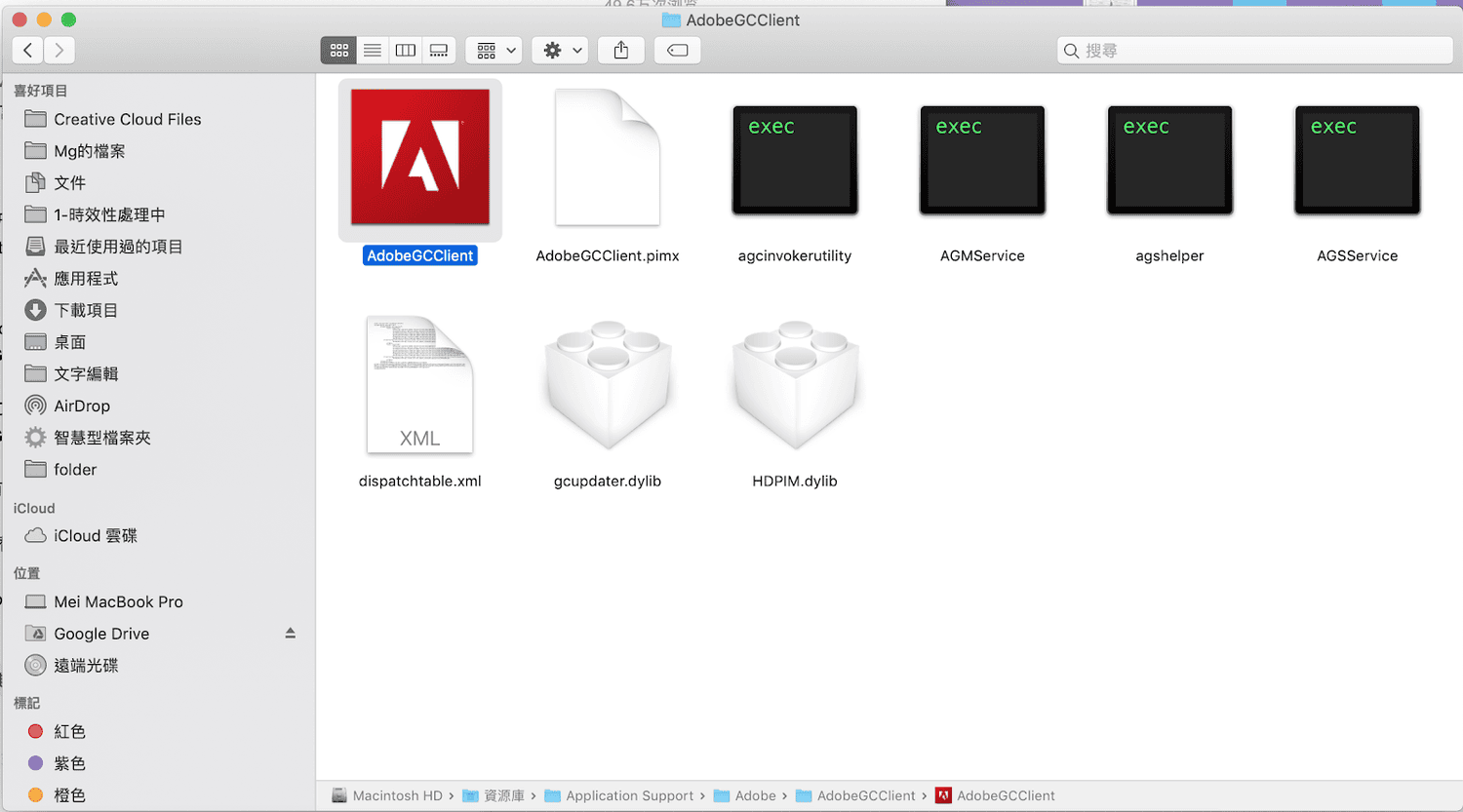Viewport: 1463px width, 812px height.
Task: Select the AGSService exec icon
Action: pyautogui.click(x=1357, y=160)
